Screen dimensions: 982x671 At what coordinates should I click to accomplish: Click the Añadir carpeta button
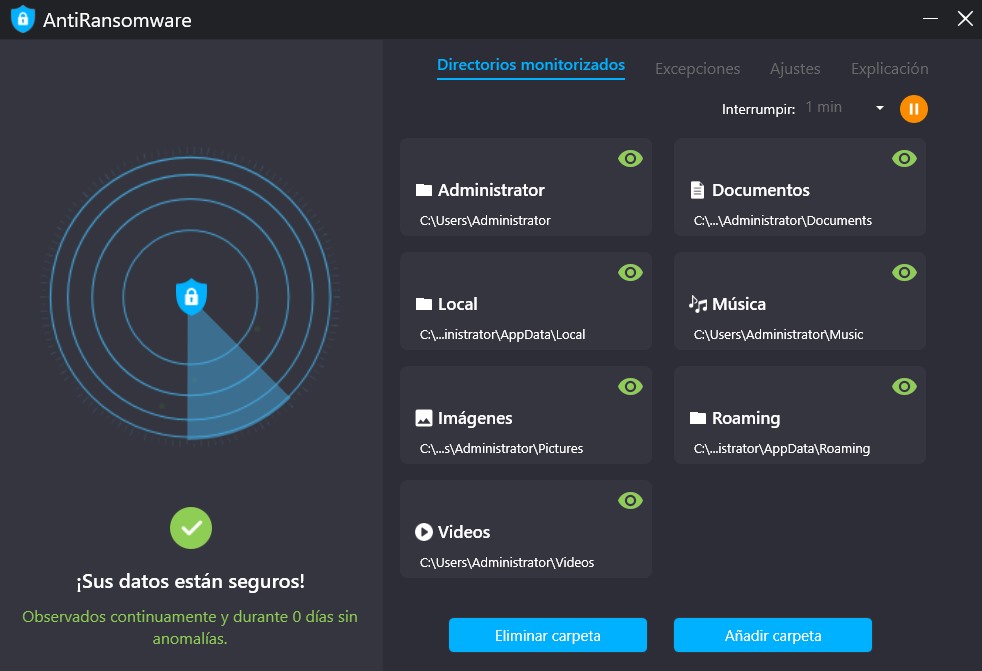pos(772,635)
